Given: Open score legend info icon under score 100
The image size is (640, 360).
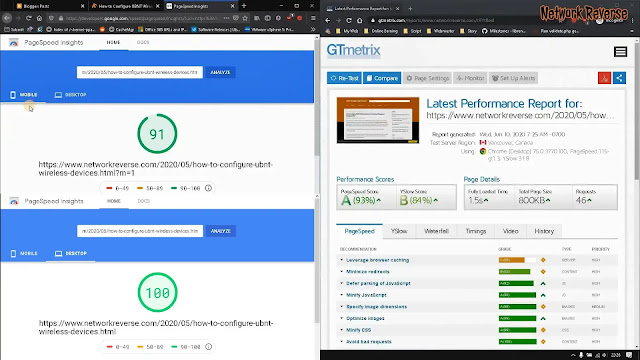Looking at the screenshot, I should [209, 347].
